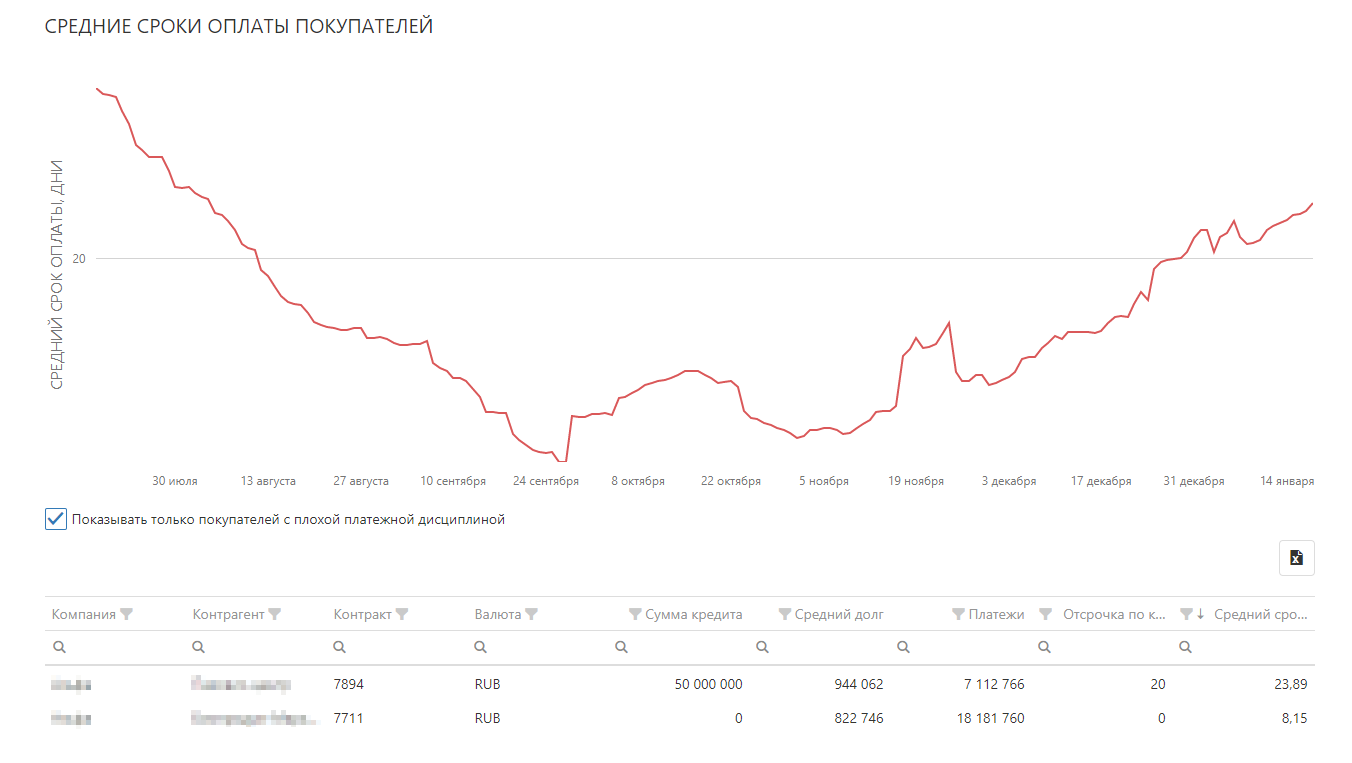The height and width of the screenshot is (763, 1352).
Task: Sort table by Средний долг header
Action: [x=839, y=614]
